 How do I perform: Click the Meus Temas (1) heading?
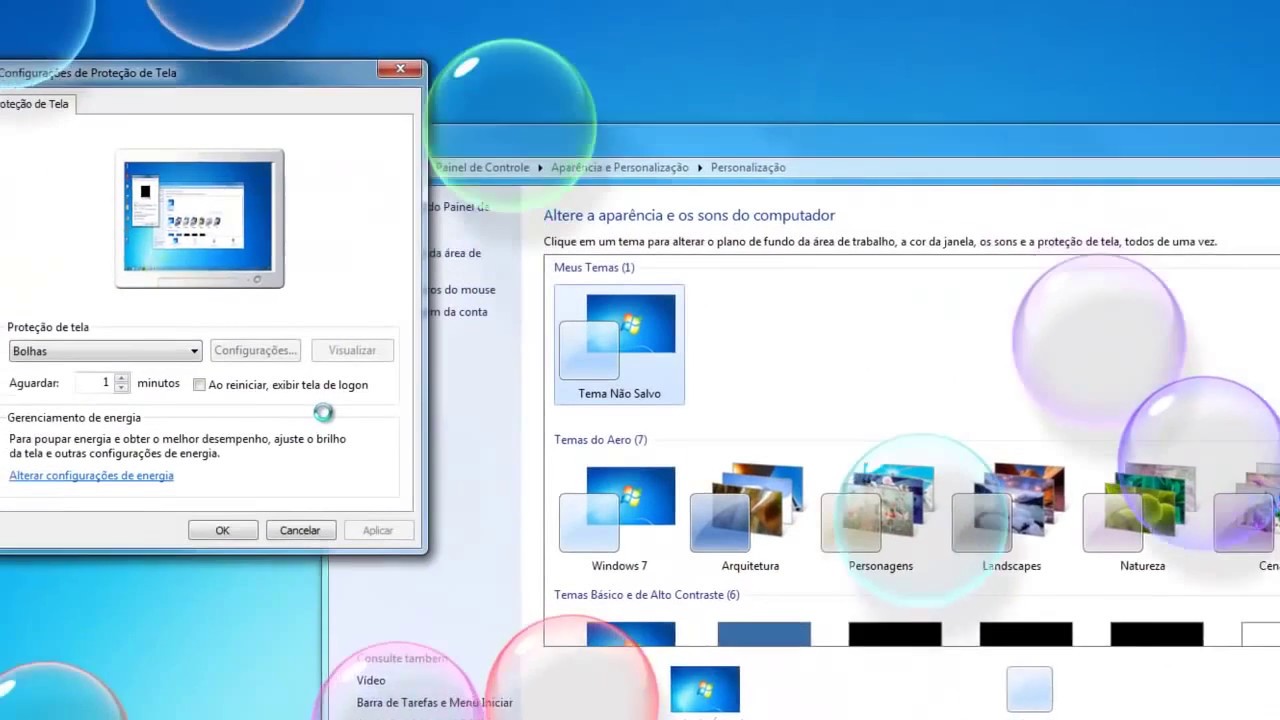(x=594, y=268)
